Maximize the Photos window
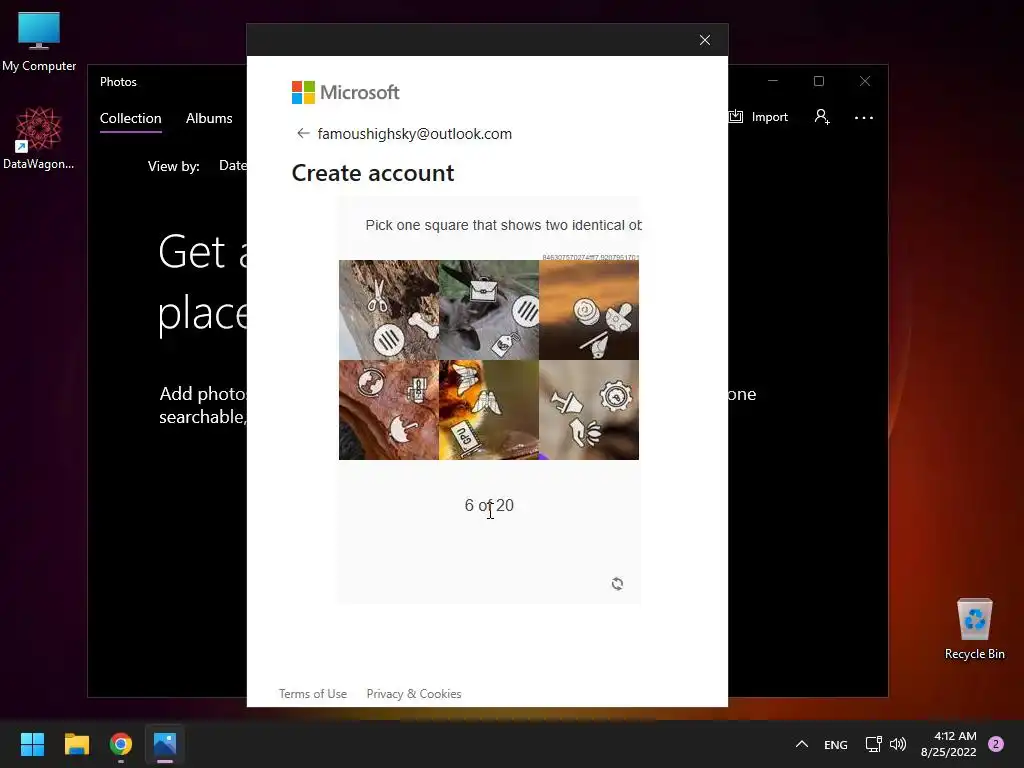Image resolution: width=1024 pixels, height=768 pixels. tap(819, 81)
